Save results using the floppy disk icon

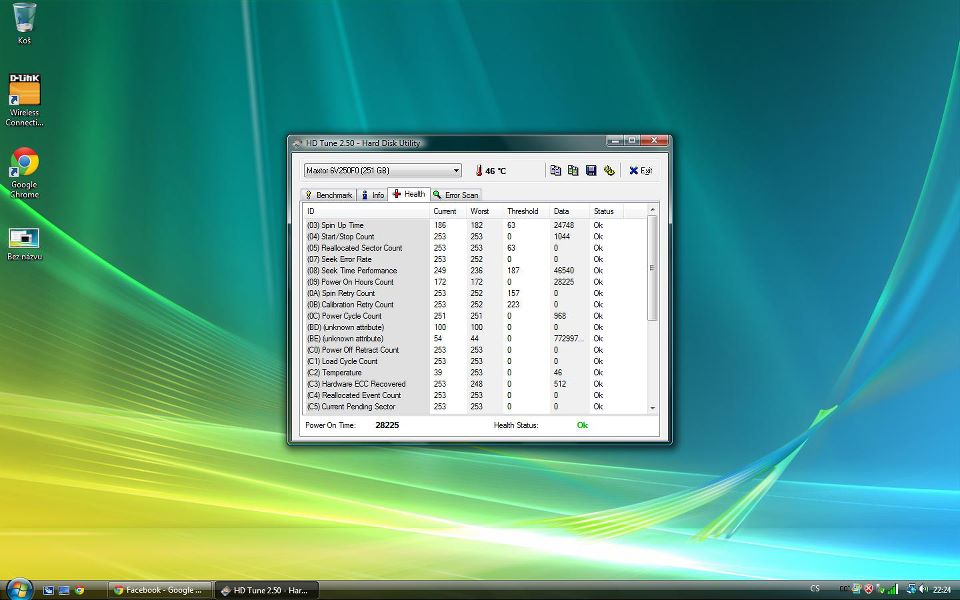591,170
